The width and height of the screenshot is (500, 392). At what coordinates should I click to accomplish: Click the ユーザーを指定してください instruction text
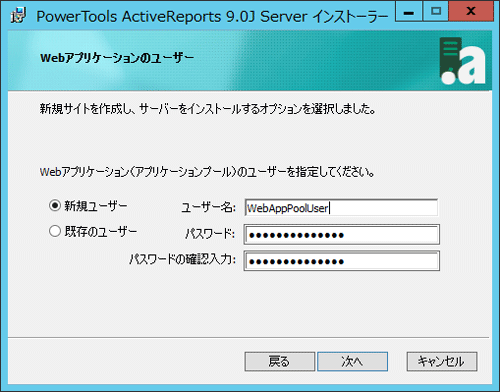point(207,172)
